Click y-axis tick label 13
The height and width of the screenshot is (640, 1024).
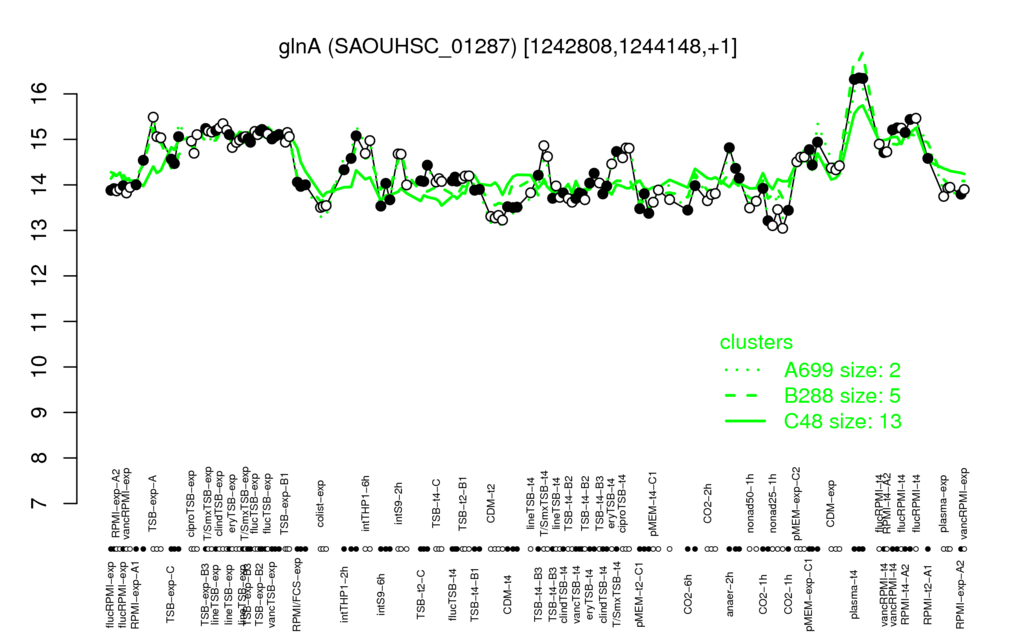click(39, 231)
